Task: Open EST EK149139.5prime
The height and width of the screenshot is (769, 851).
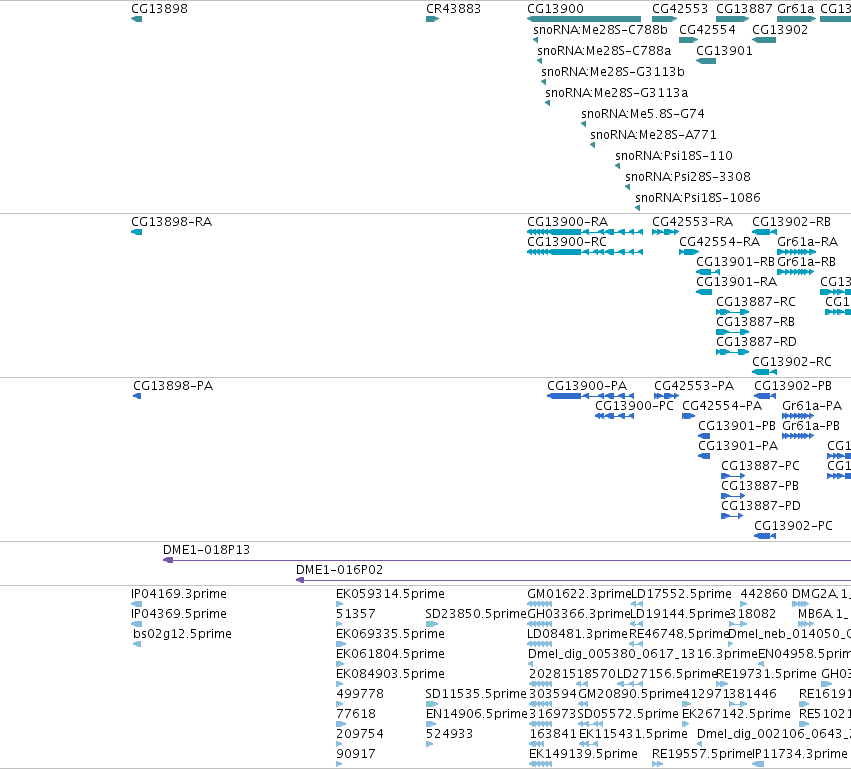Action: (583, 754)
